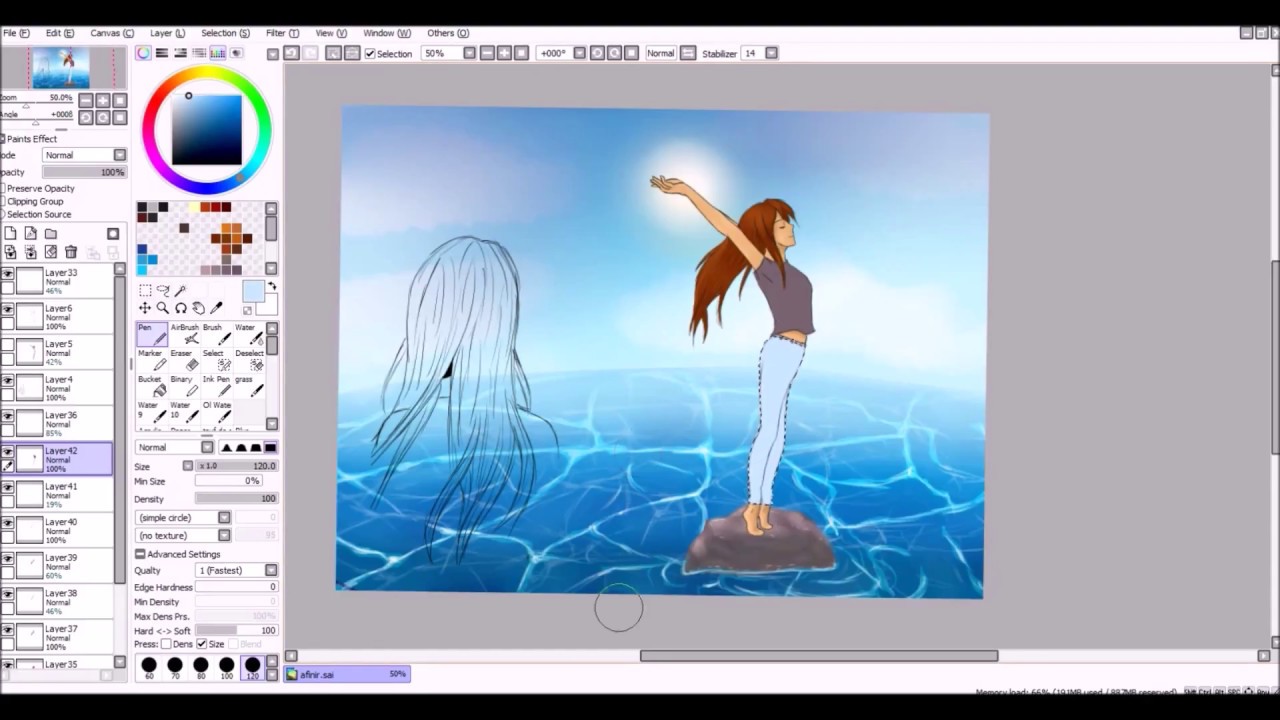Select the Marker tool
This screenshot has width=1280, height=720.
coord(152,360)
